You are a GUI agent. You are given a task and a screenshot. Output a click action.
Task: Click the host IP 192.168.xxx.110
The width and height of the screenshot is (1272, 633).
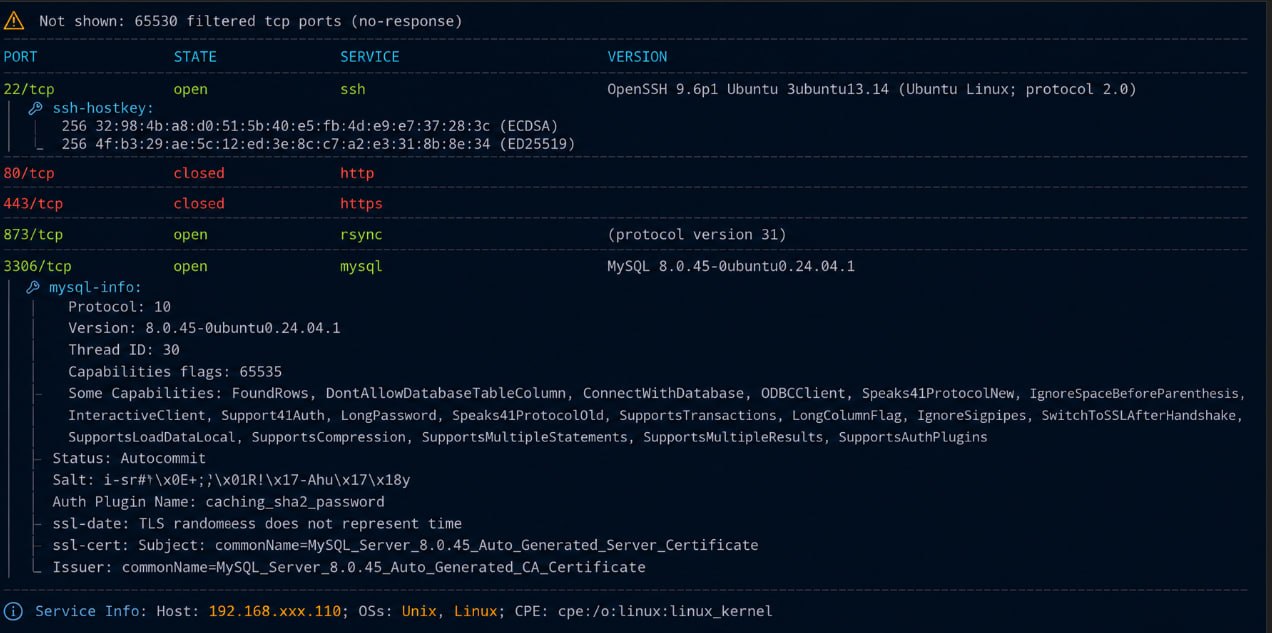point(275,611)
